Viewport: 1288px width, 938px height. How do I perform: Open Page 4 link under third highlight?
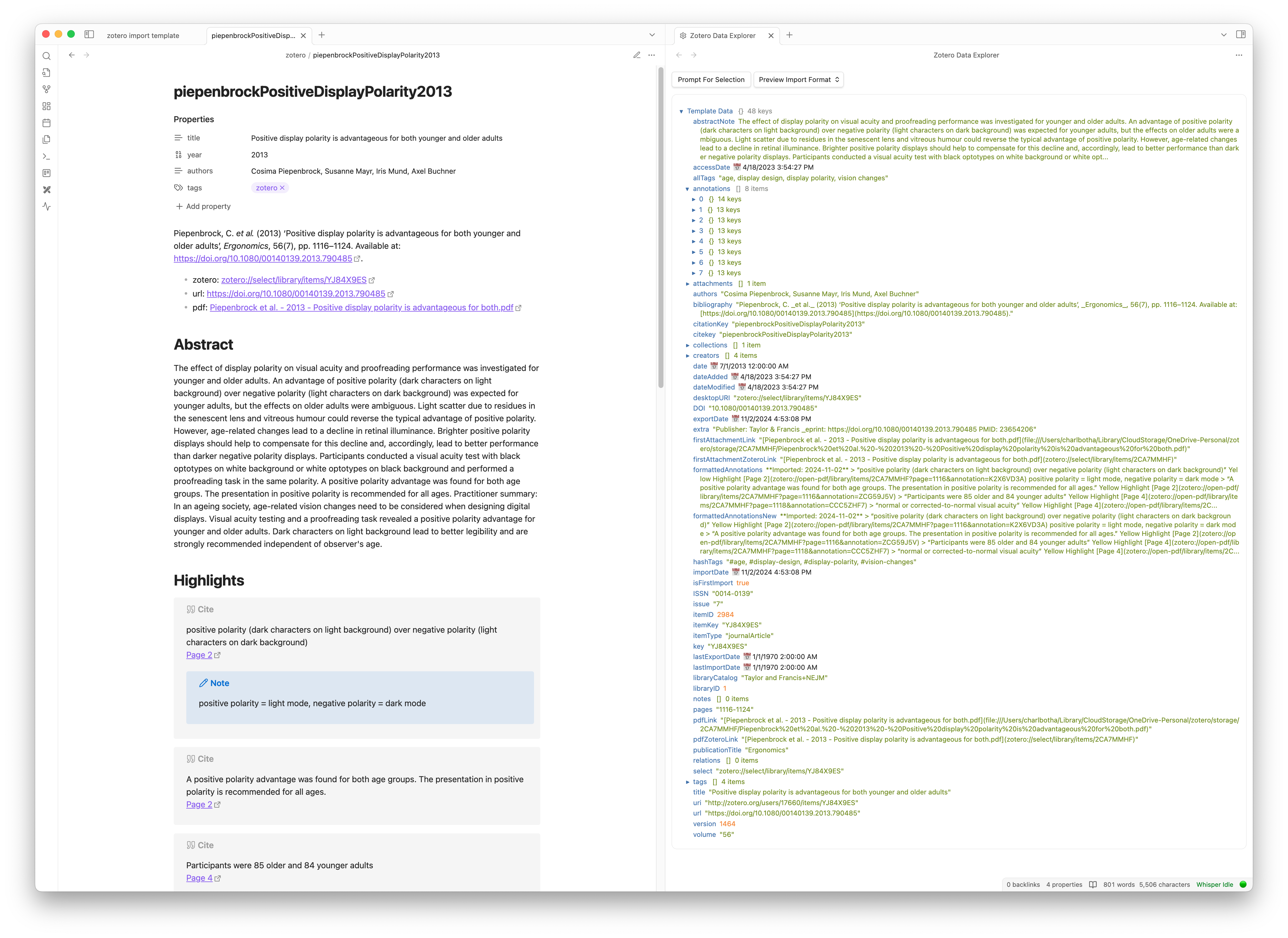(x=199, y=878)
